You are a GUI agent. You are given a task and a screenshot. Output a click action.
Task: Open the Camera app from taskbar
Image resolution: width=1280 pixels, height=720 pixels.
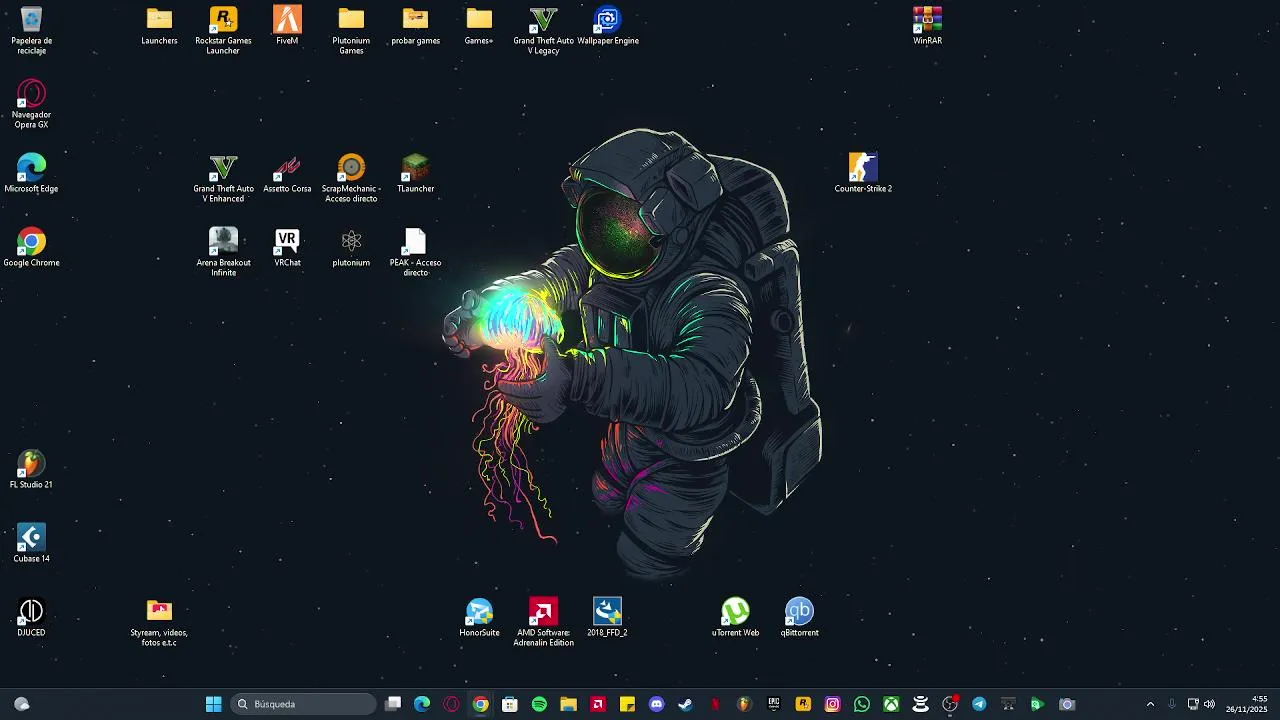coord(1067,704)
